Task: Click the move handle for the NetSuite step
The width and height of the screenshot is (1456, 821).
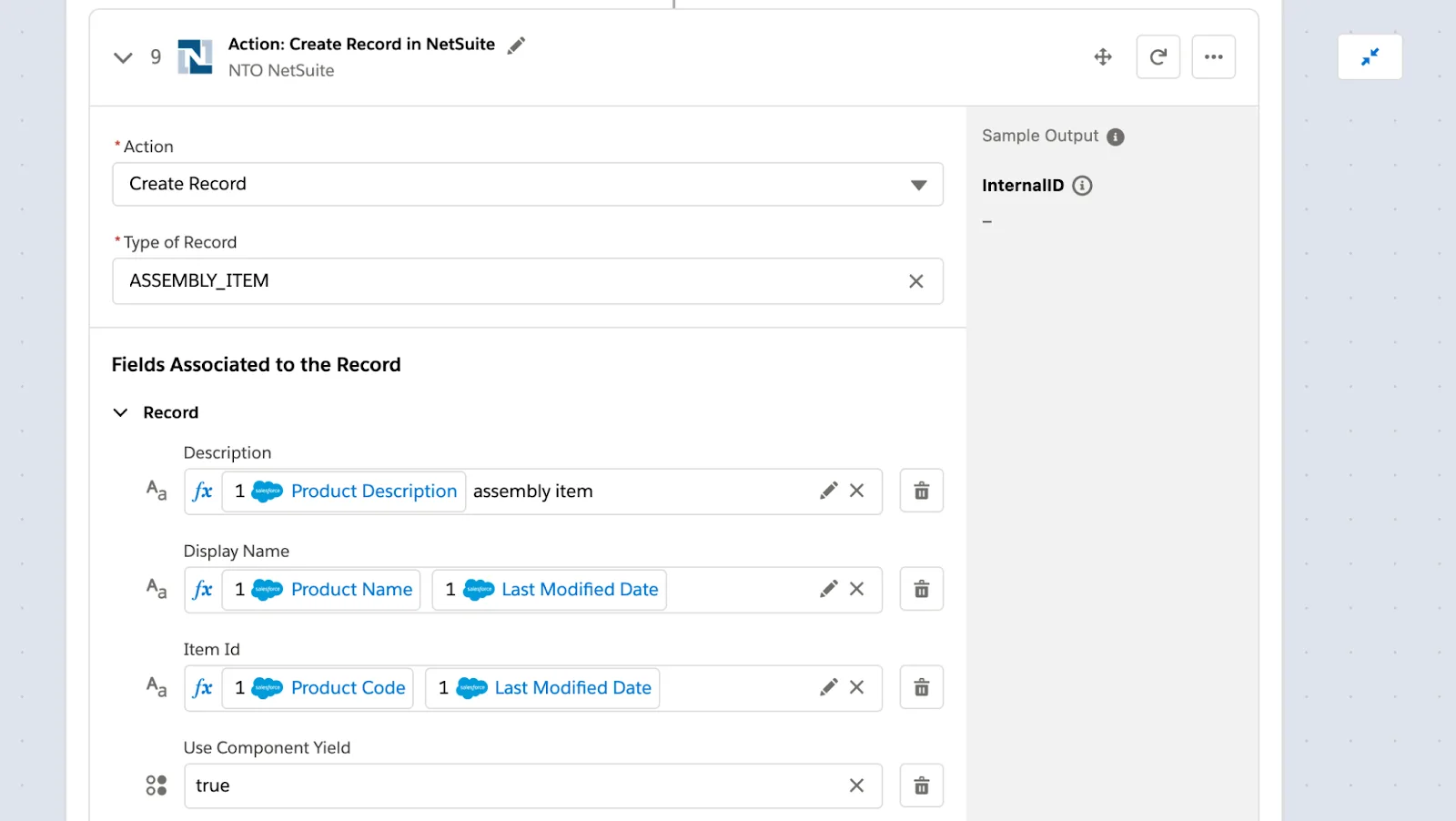Action: [1102, 56]
